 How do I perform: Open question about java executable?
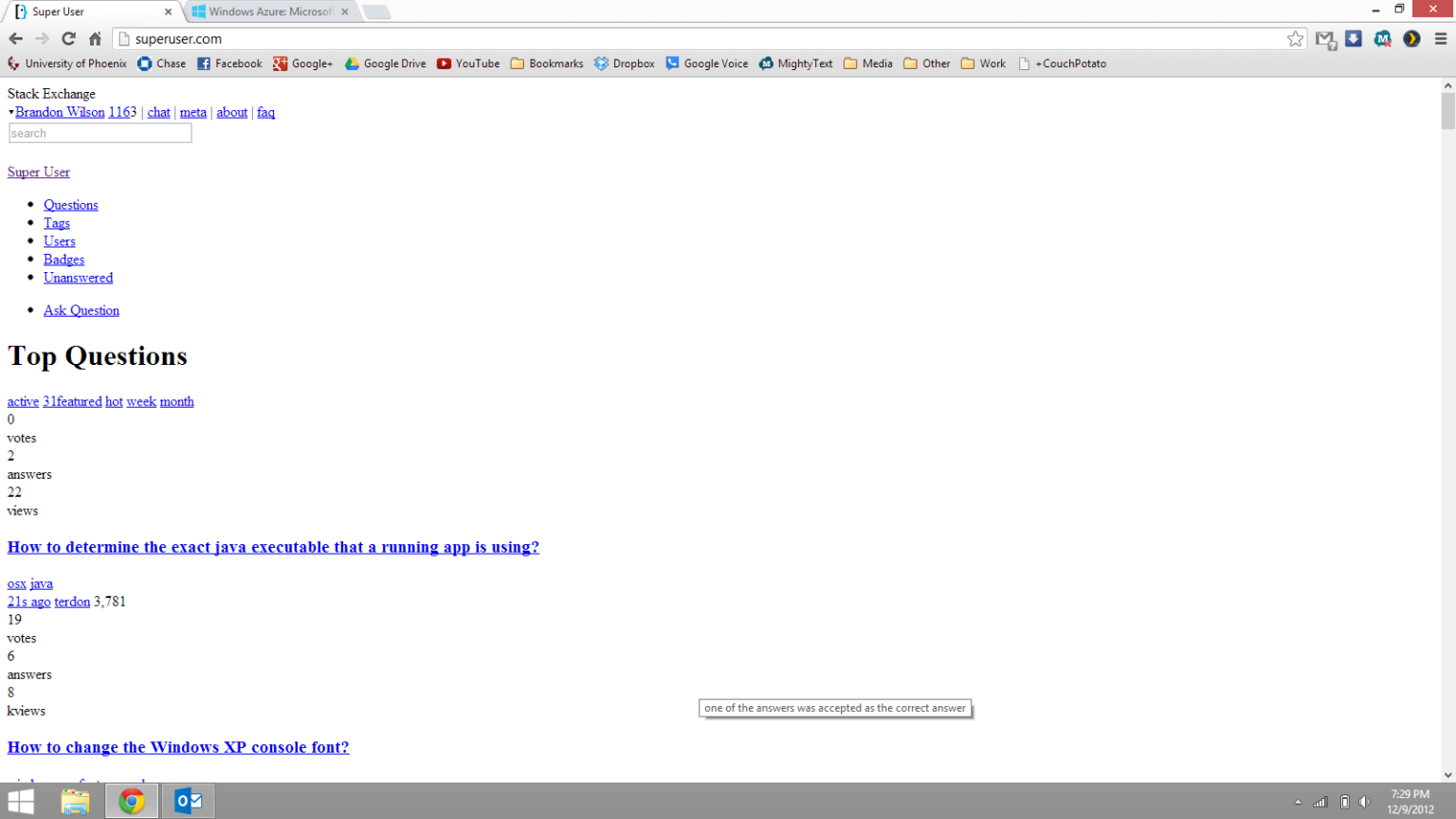[x=273, y=547]
